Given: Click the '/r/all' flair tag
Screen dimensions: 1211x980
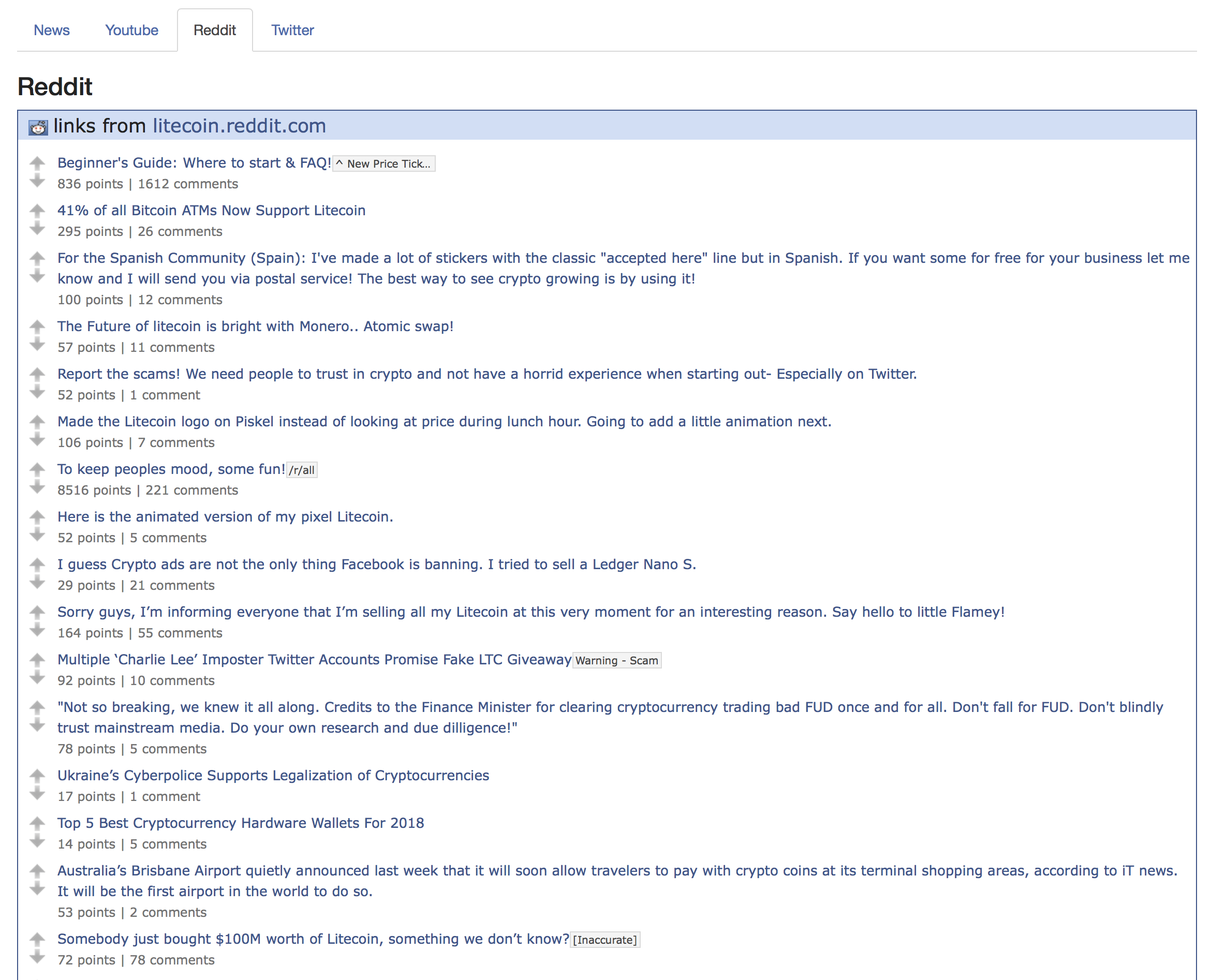Looking at the screenshot, I should click(x=302, y=470).
